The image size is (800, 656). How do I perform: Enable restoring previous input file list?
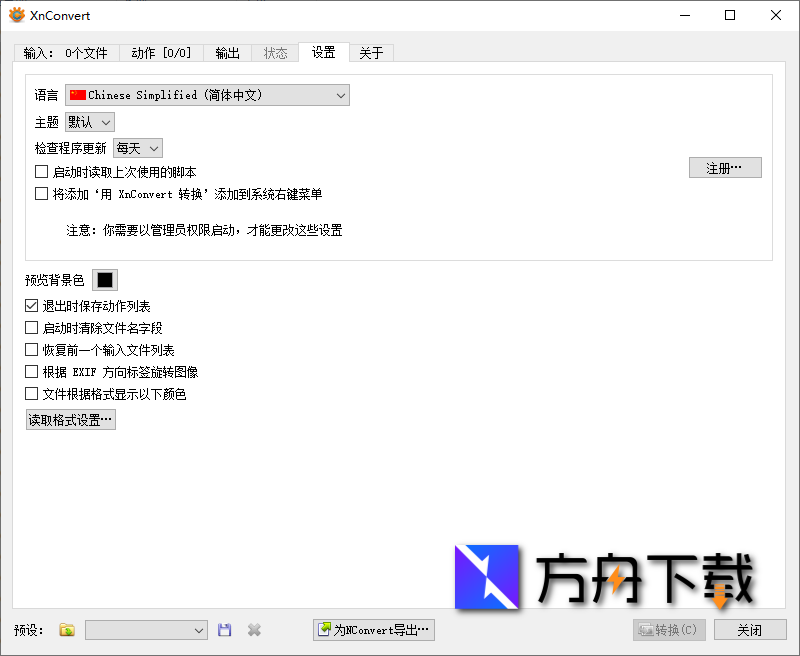coord(32,349)
